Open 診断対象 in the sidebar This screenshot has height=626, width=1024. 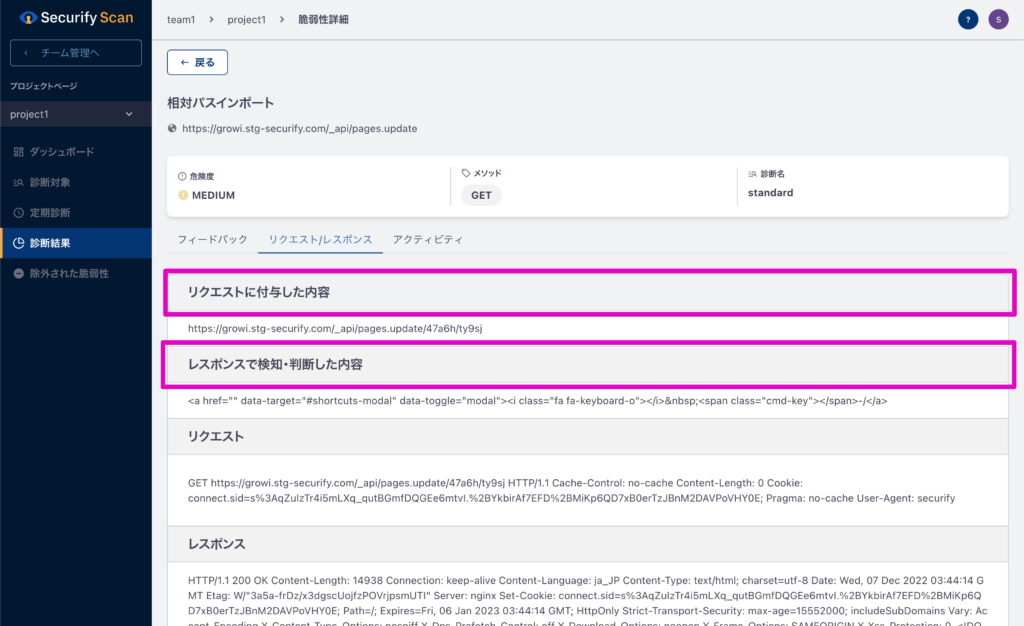pyautogui.click(x=76, y=182)
